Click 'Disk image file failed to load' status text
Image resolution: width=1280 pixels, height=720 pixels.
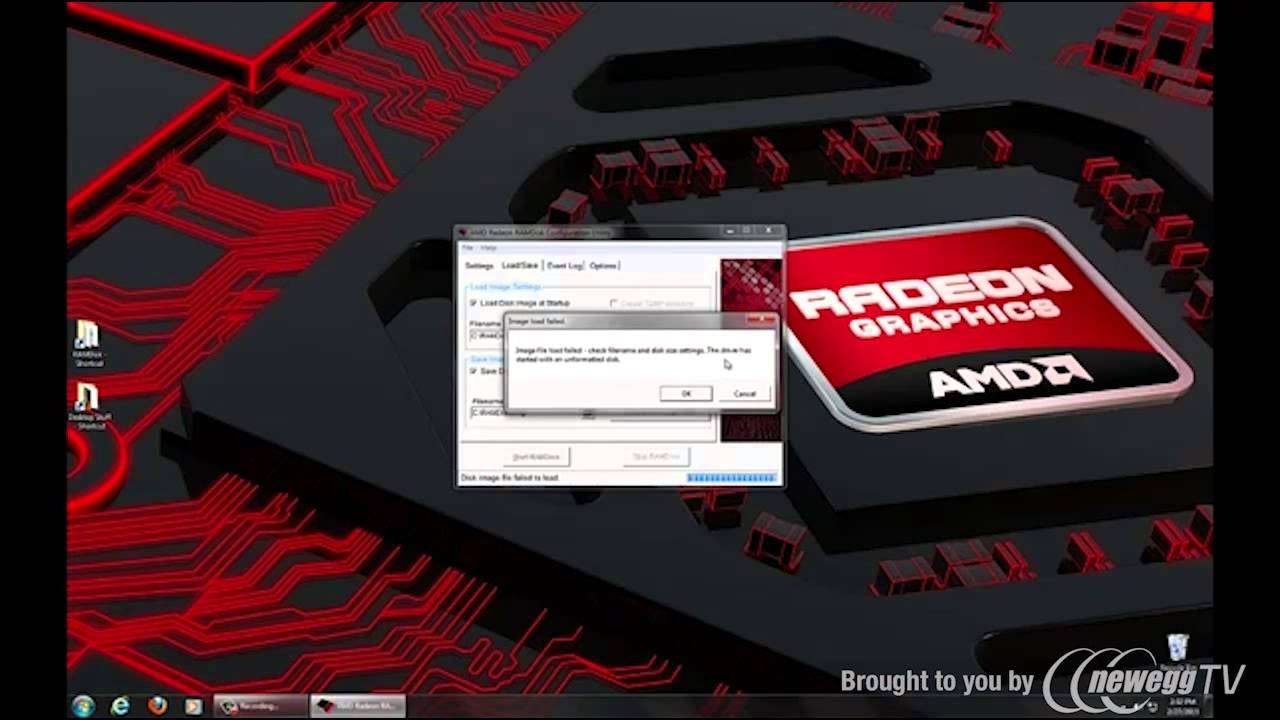(509, 478)
